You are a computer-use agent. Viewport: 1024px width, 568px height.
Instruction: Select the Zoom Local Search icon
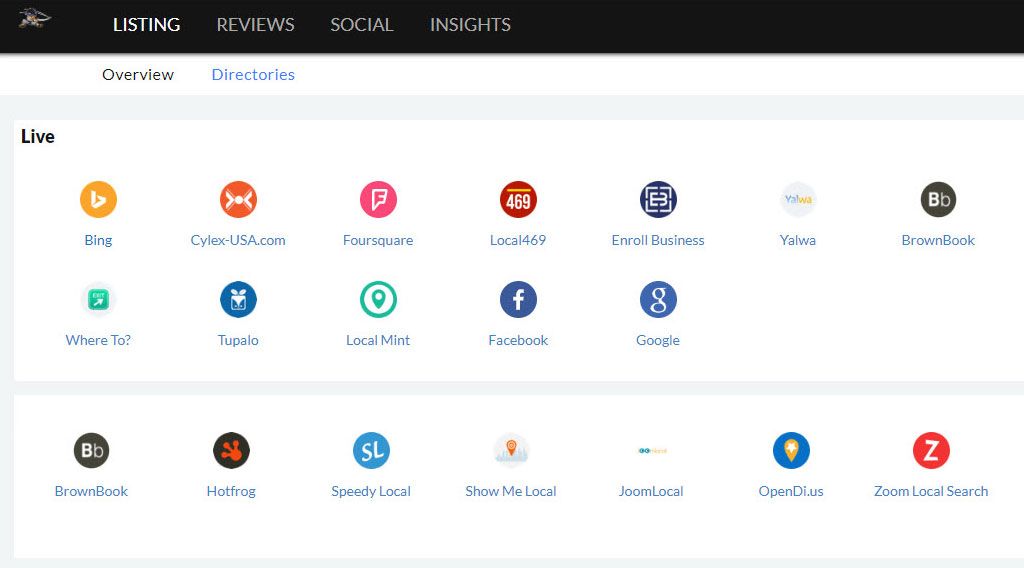click(x=931, y=450)
